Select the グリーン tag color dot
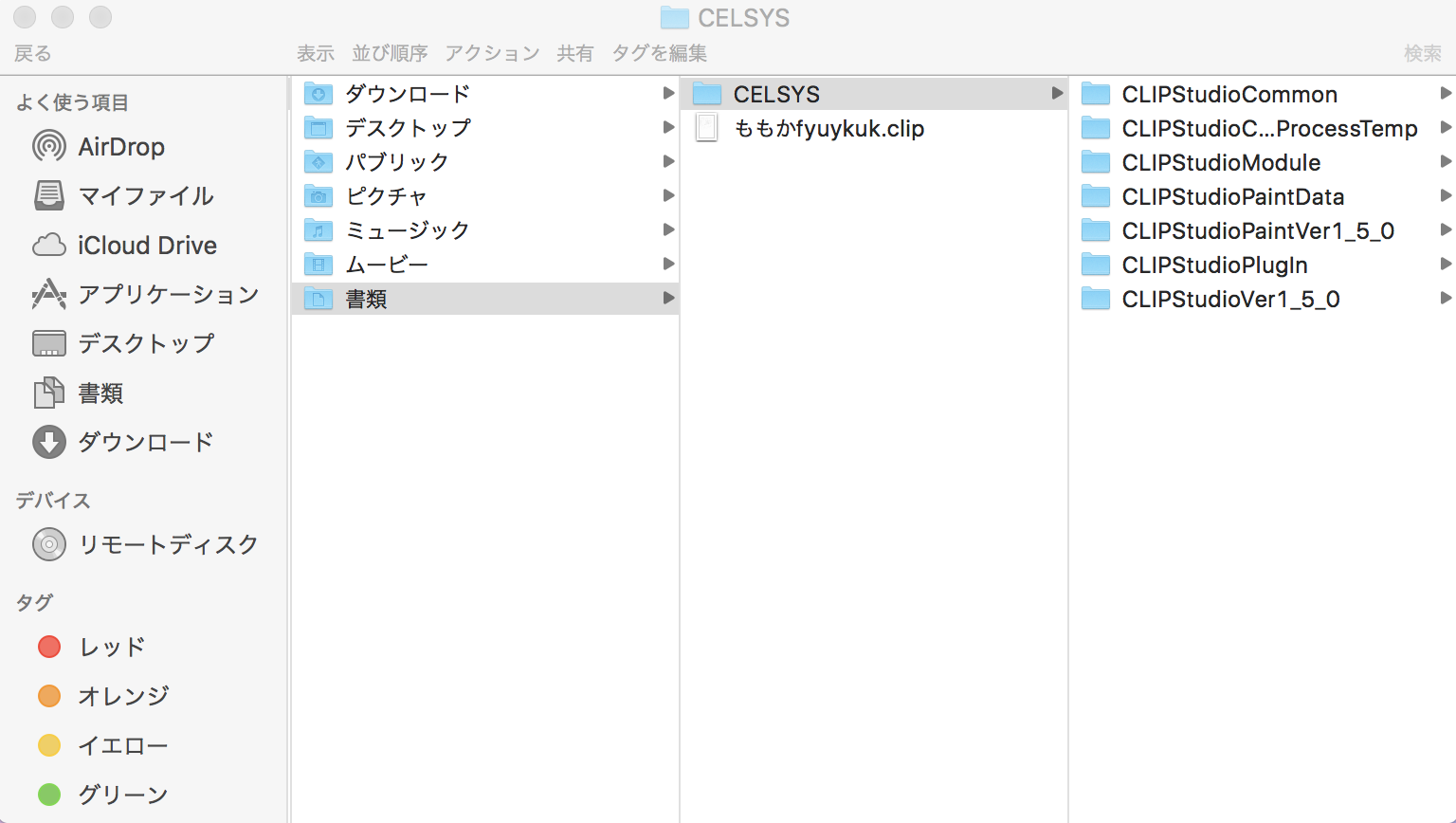Screen dimensions: 1456x823 [x=49, y=795]
